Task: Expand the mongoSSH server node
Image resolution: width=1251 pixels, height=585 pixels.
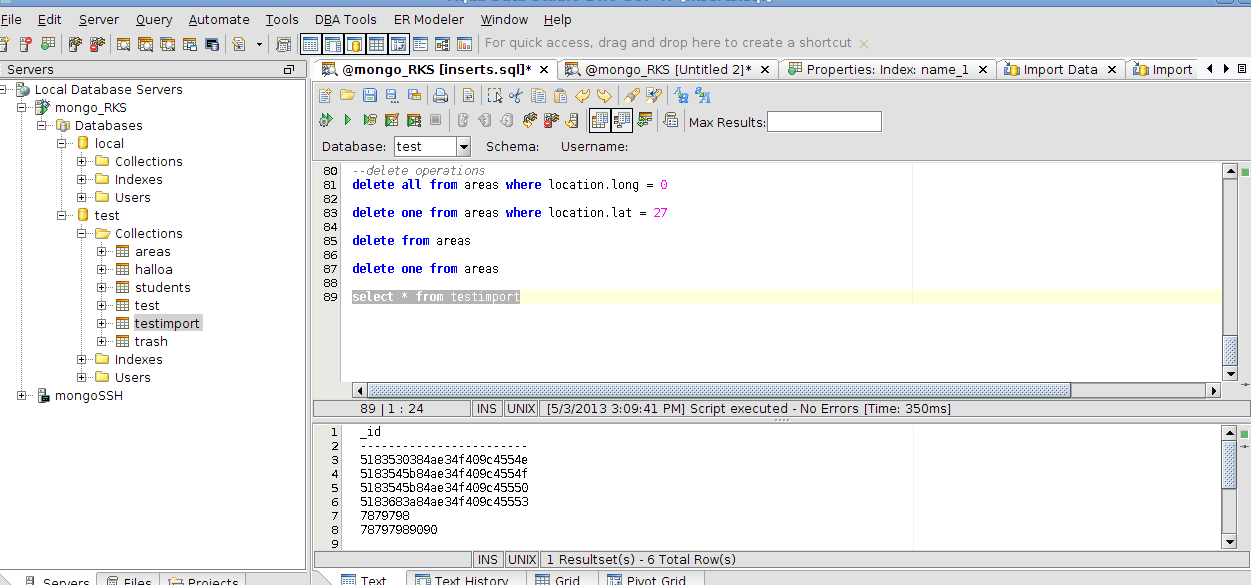Action: (x=23, y=396)
